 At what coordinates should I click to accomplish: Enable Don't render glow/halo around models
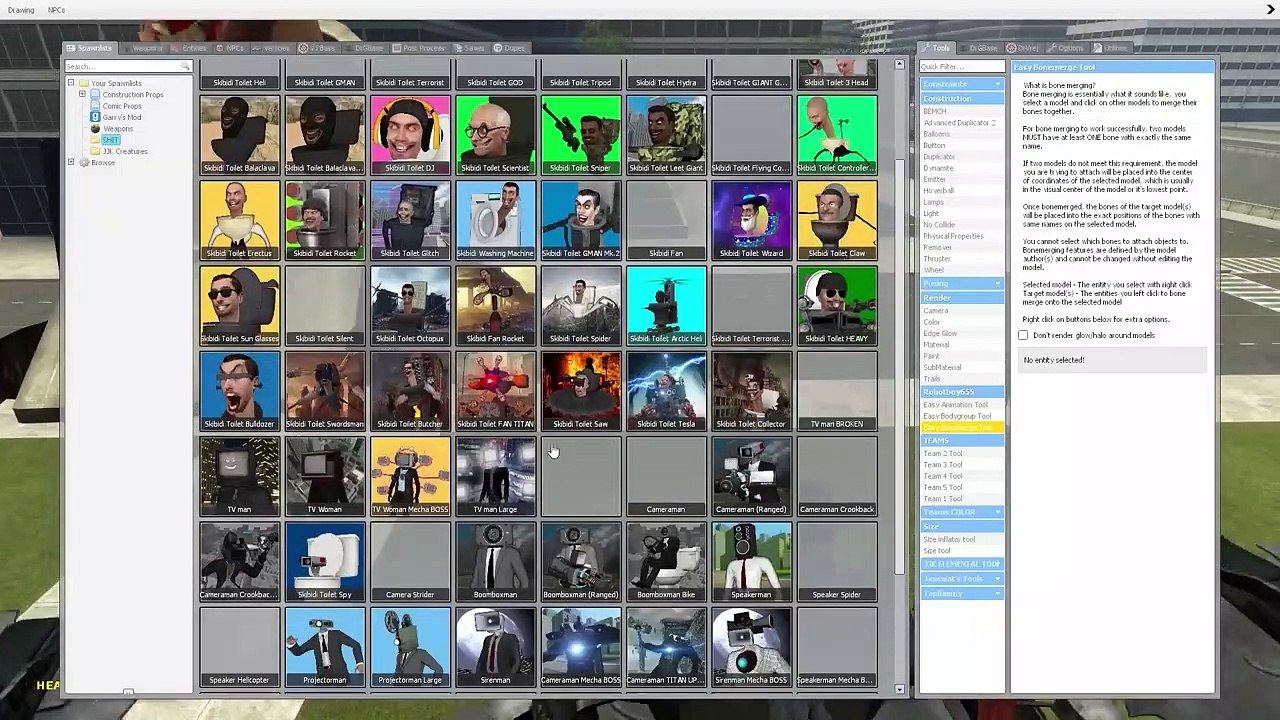[1023, 335]
